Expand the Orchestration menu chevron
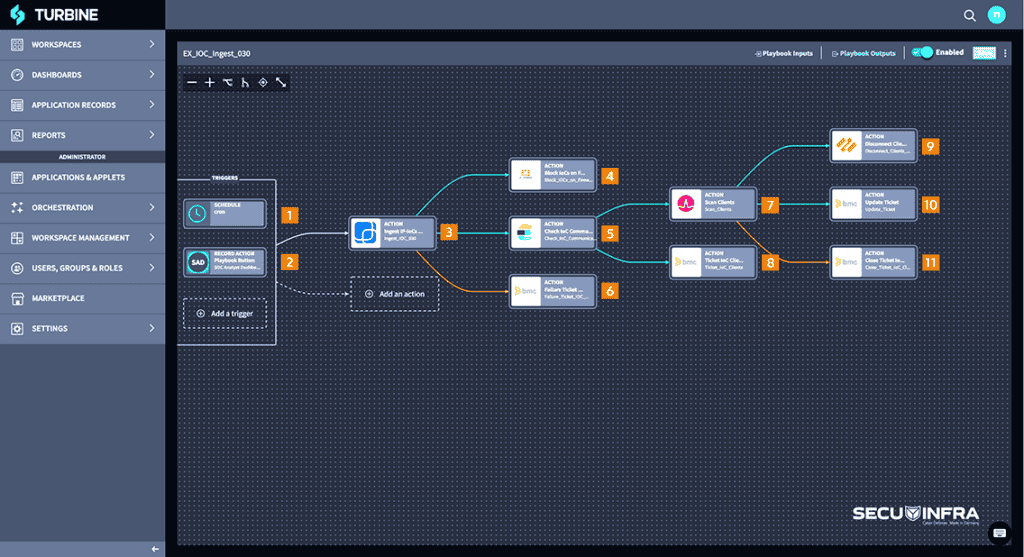The width and height of the screenshot is (1024, 557). (x=152, y=207)
